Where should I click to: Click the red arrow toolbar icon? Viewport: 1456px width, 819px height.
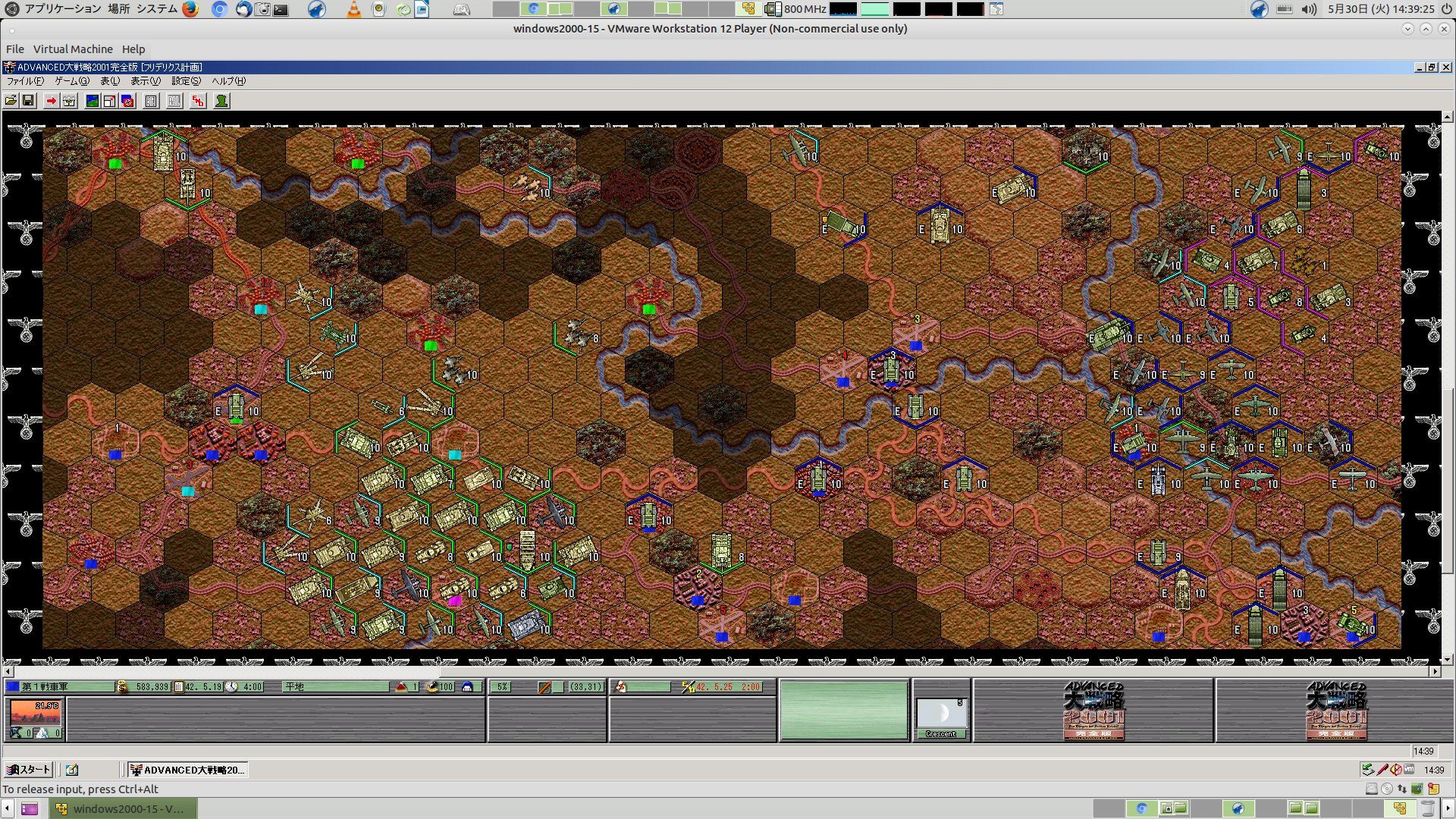point(51,101)
